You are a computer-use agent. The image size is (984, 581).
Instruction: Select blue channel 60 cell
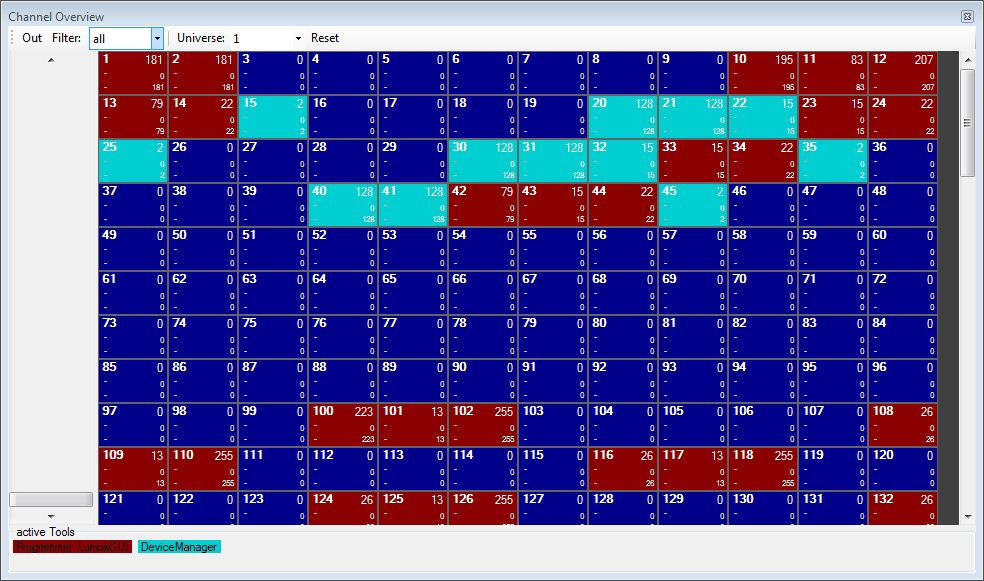coord(903,249)
